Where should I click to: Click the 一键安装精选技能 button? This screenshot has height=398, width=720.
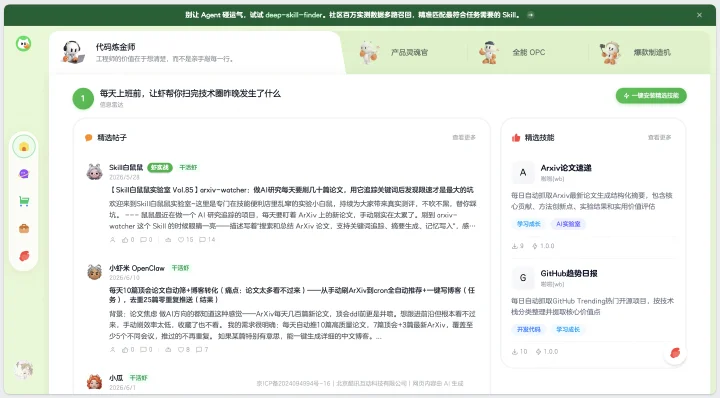pyautogui.click(x=651, y=95)
